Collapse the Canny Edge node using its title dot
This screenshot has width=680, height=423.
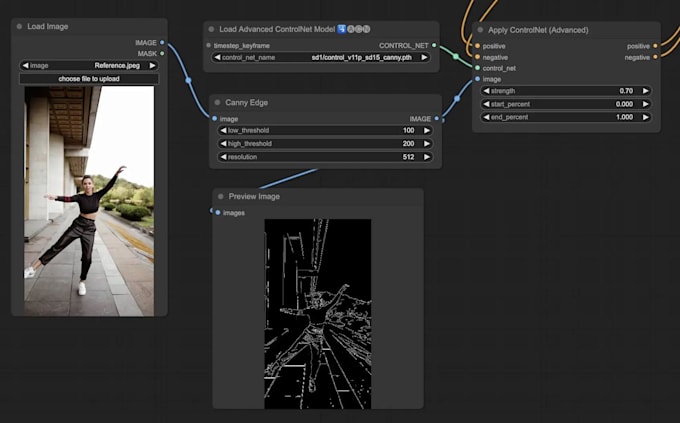pos(217,102)
